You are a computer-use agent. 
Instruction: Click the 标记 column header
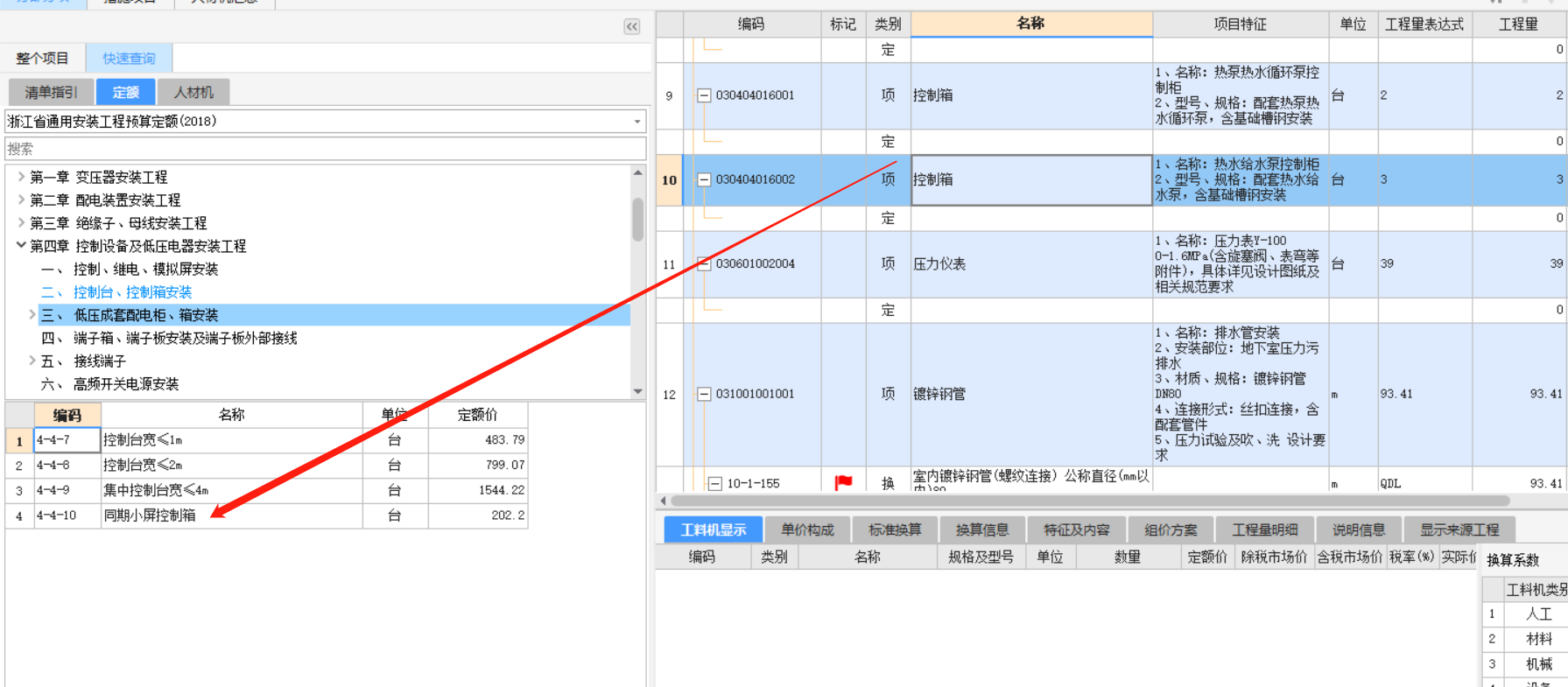(x=843, y=25)
